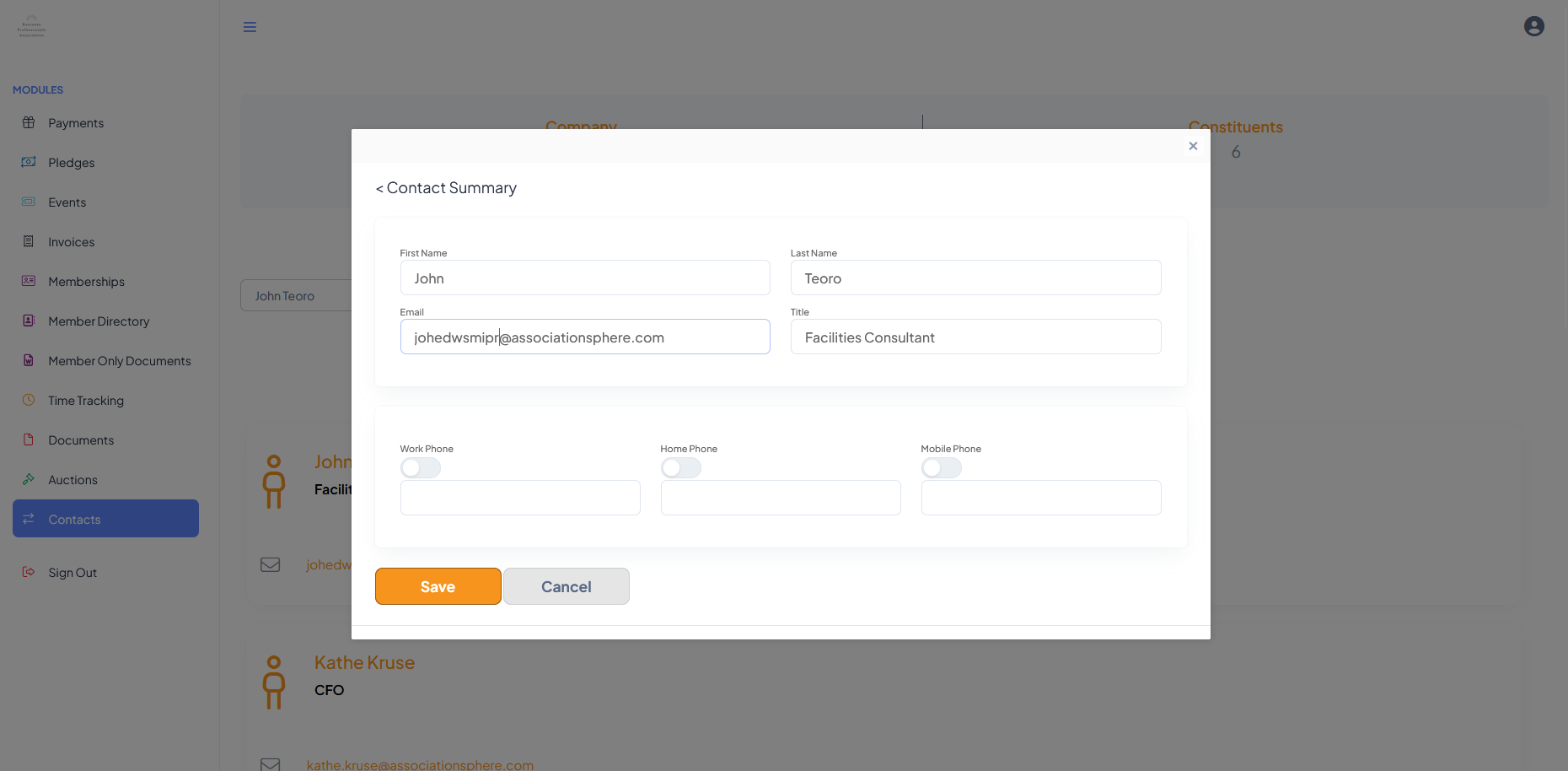Open the hamburger menu icon
This screenshot has width=1568, height=771.
(x=250, y=27)
